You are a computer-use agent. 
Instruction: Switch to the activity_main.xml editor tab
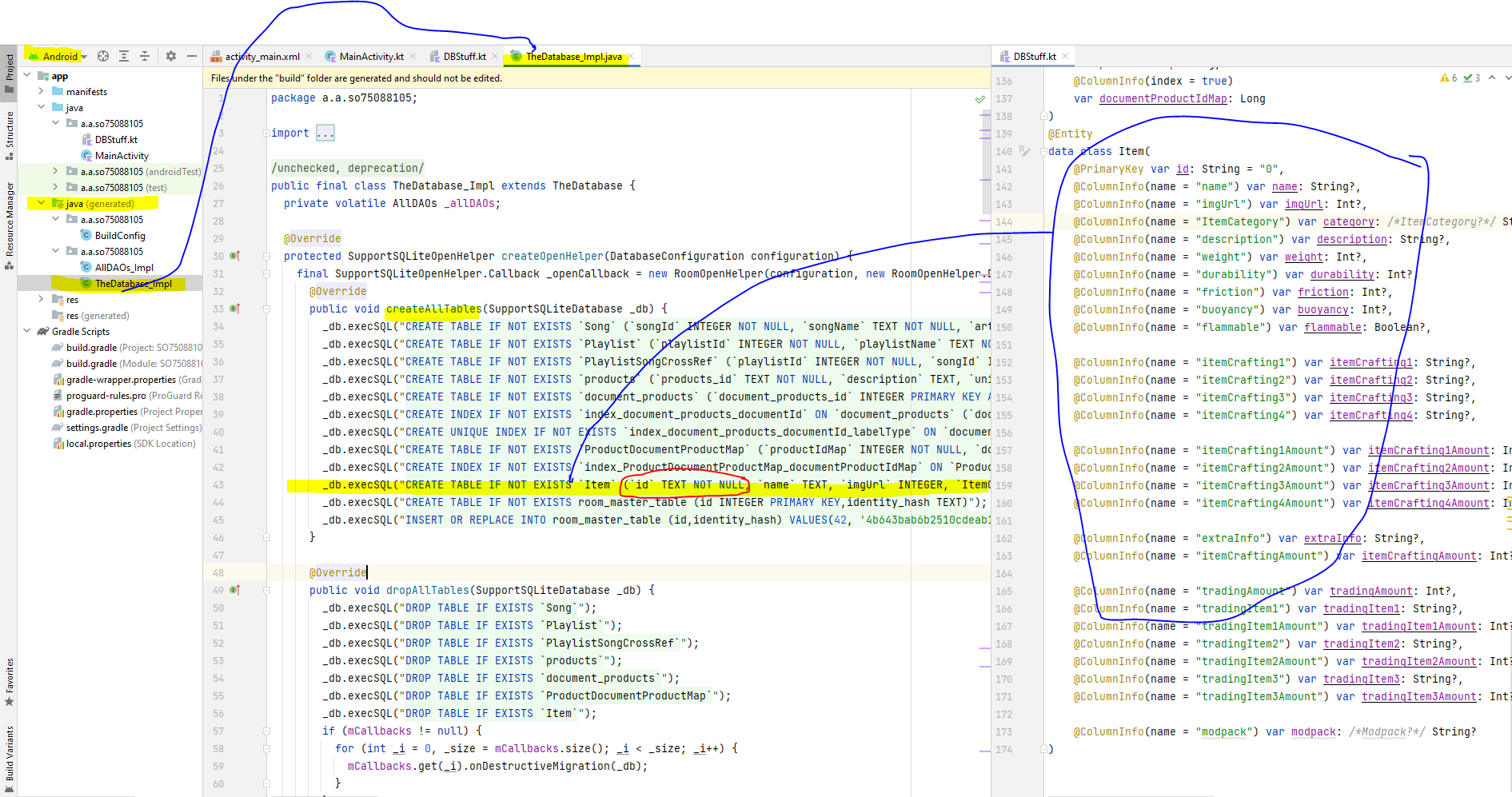click(x=261, y=57)
